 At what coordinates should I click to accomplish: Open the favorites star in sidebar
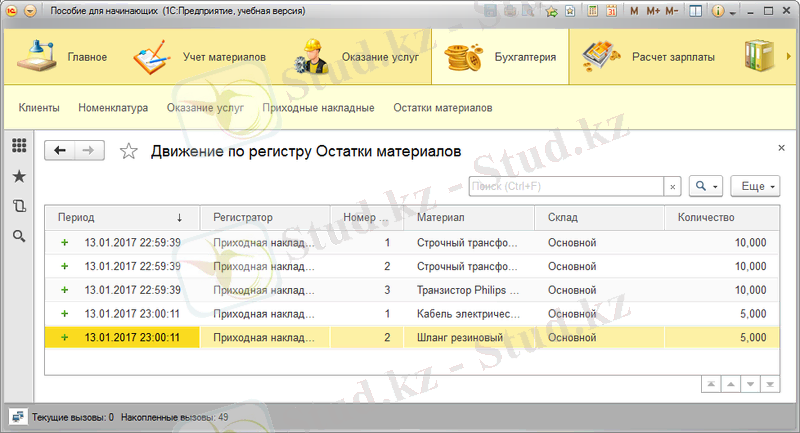[19, 176]
